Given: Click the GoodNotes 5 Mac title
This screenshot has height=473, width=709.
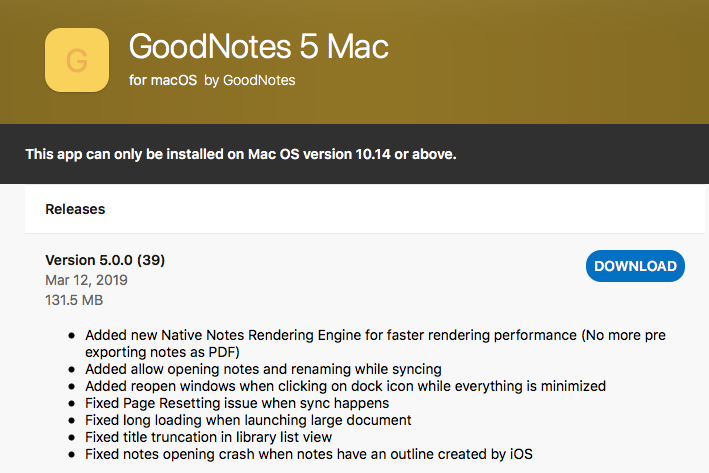Looking at the screenshot, I should [258, 46].
